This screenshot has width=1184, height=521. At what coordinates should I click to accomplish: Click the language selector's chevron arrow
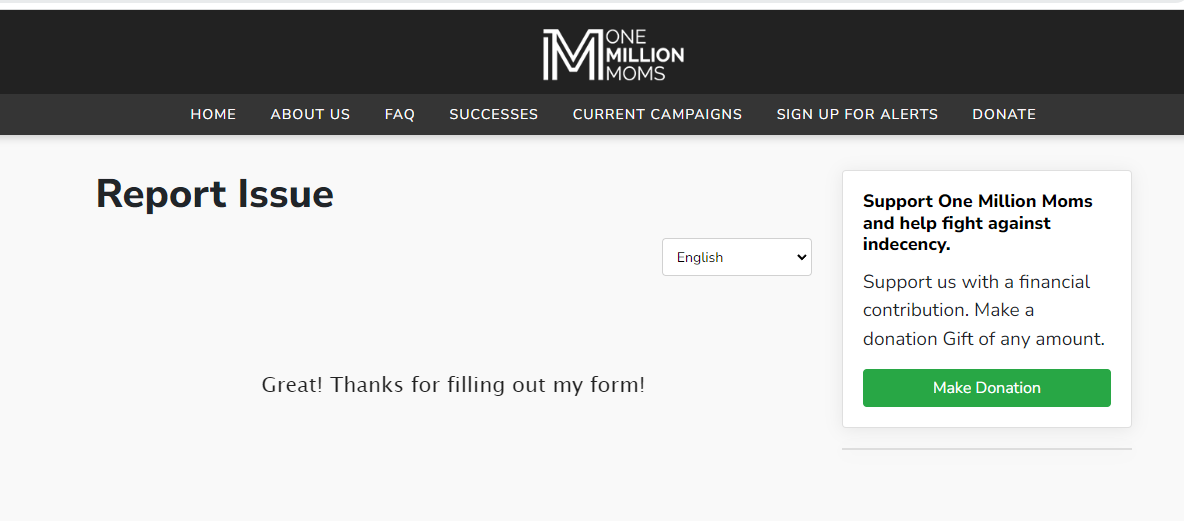coord(800,257)
